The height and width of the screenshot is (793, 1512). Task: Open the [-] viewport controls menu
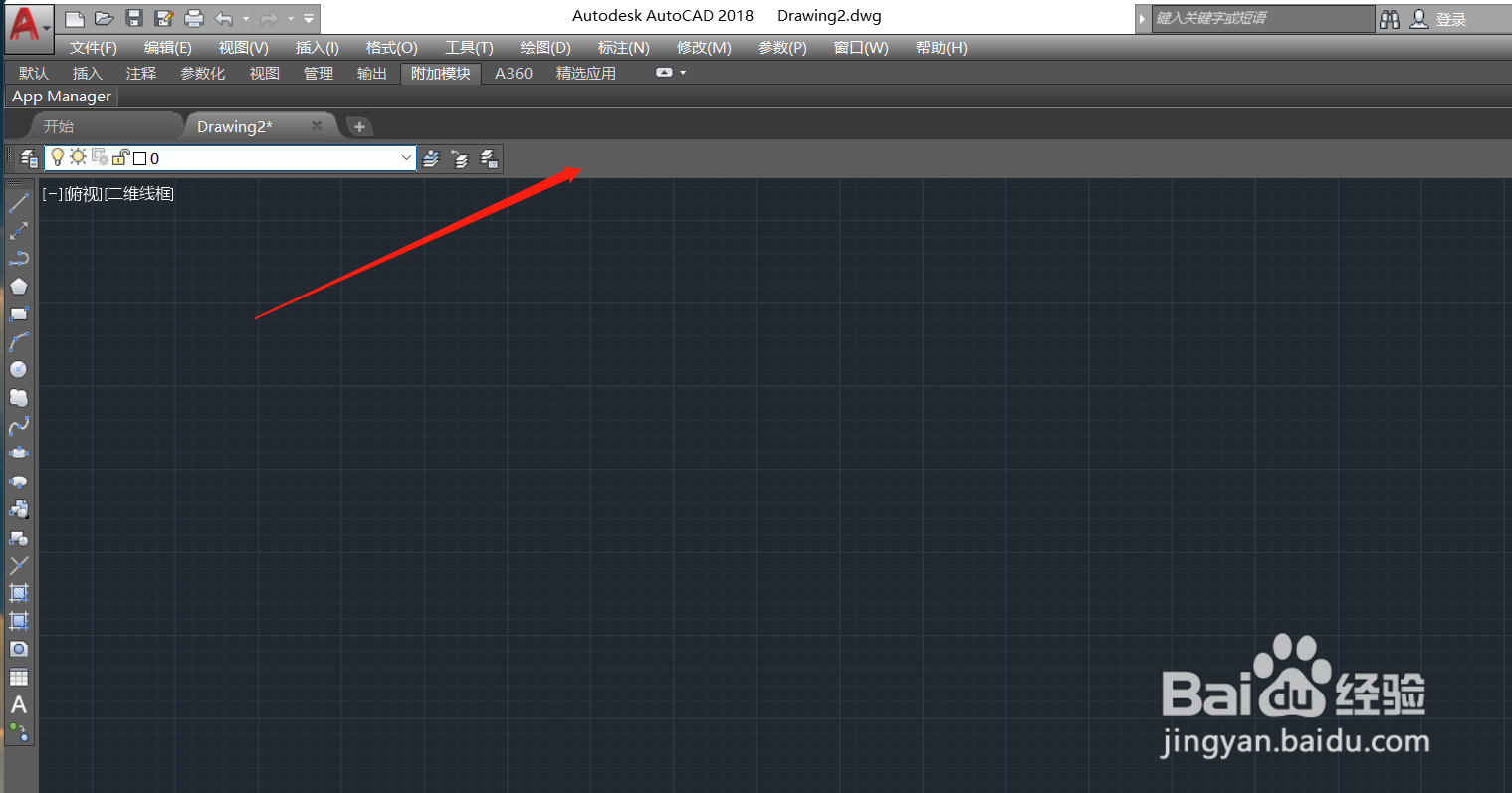pyautogui.click(x=53, y=194)
